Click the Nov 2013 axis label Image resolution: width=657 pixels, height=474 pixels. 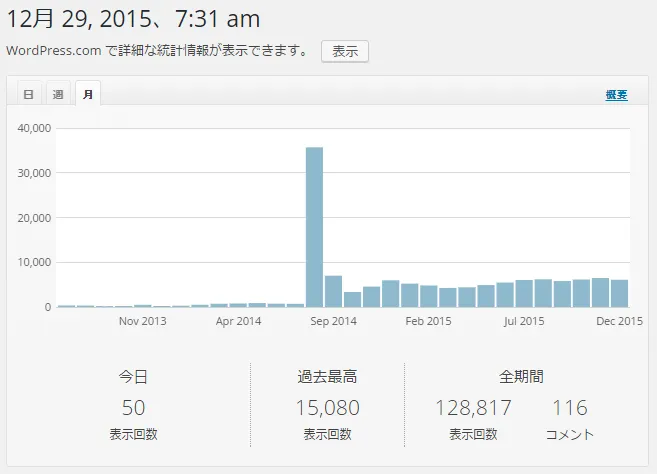pyautogui.click(x=142, y=322)
